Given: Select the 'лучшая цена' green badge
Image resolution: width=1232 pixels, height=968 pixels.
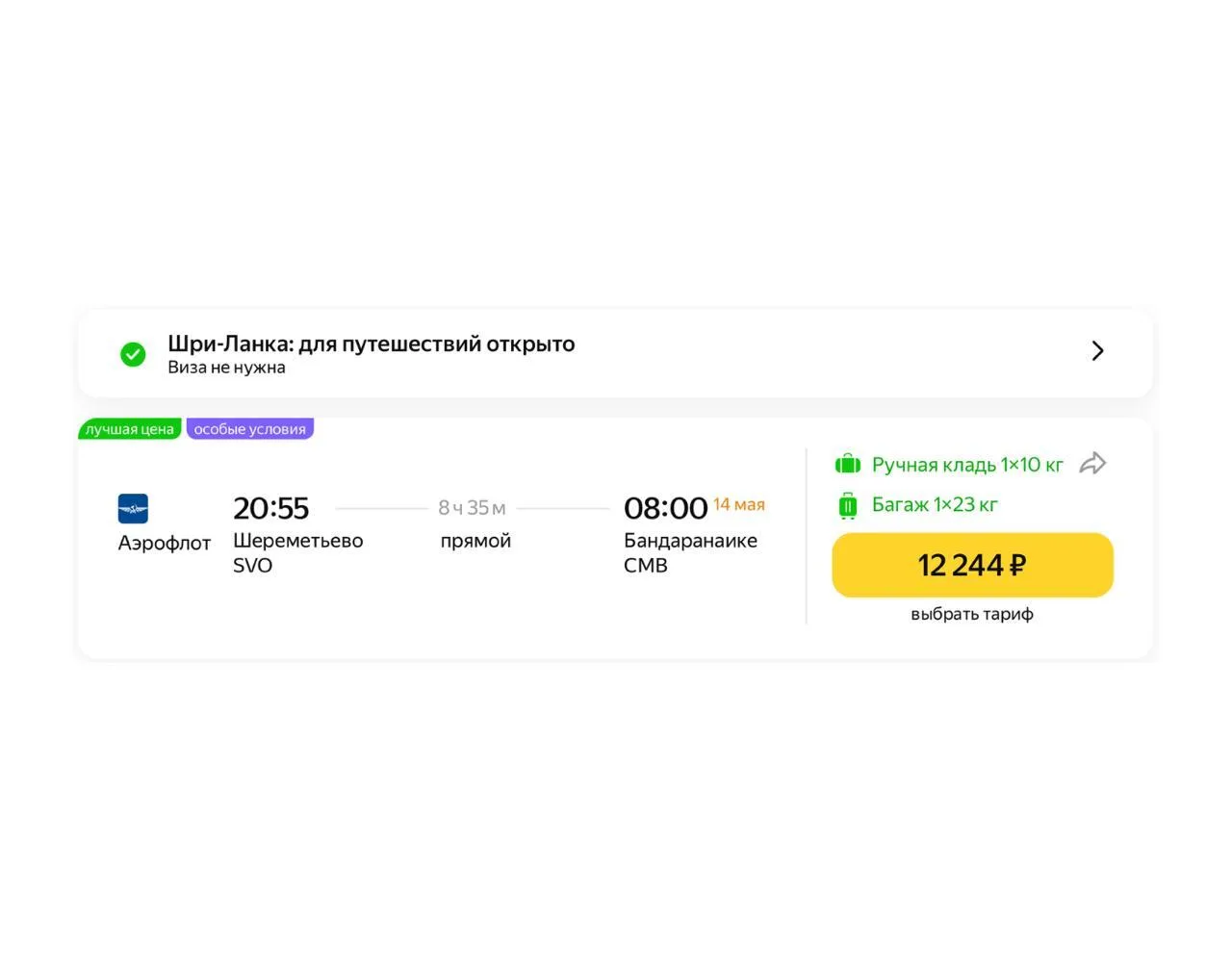Looking at the screenshot, I should pos(130,429).
